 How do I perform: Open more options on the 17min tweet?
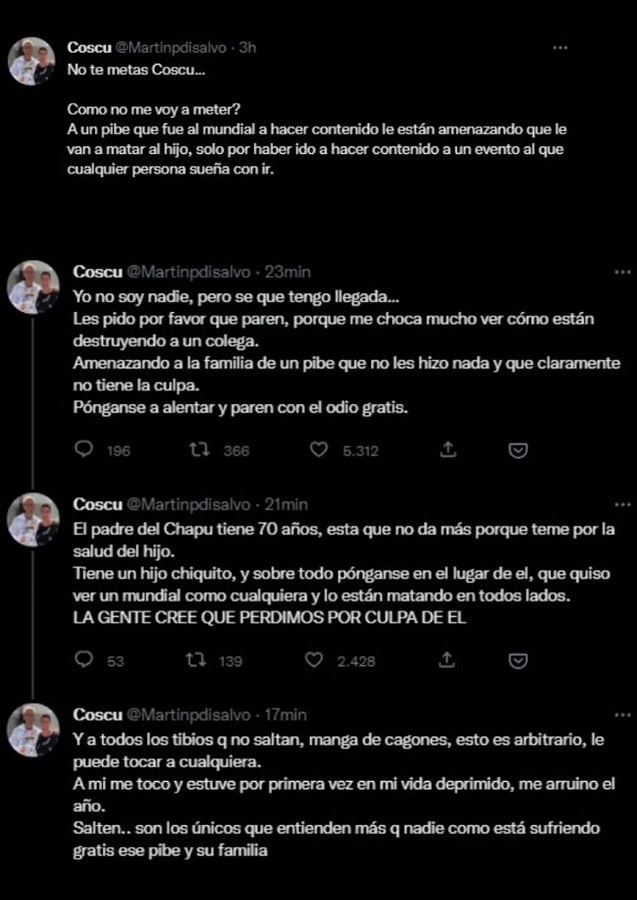pos(623,715)
